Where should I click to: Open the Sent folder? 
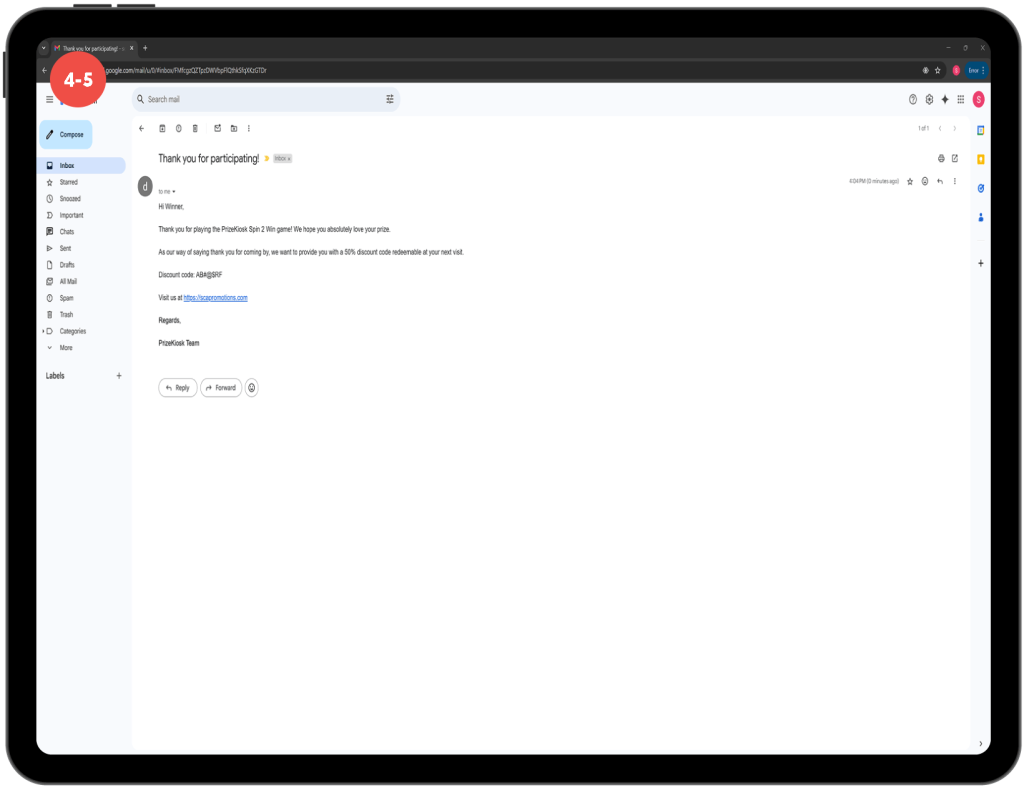click(x=66, y=248)
